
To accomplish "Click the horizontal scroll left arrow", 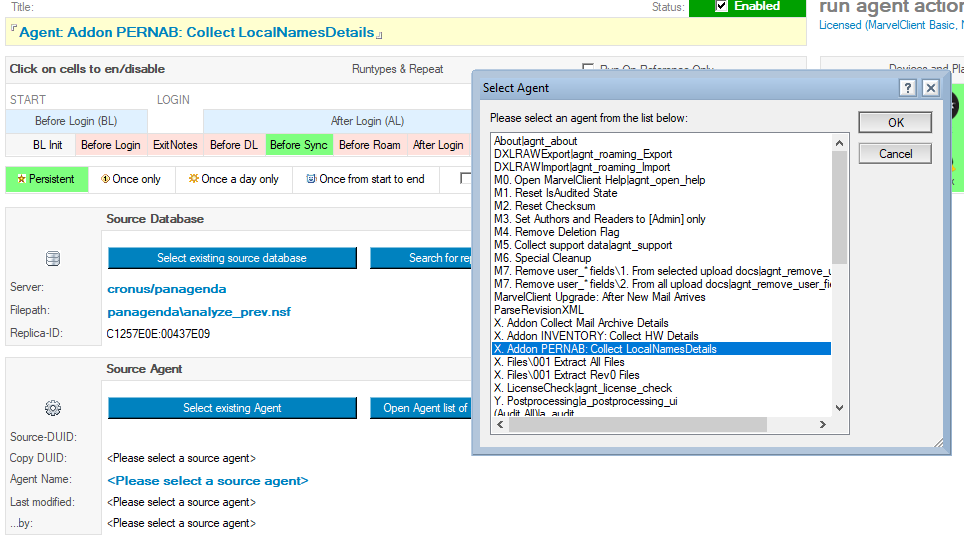I will pyautogui.click(x=500, y=424).
